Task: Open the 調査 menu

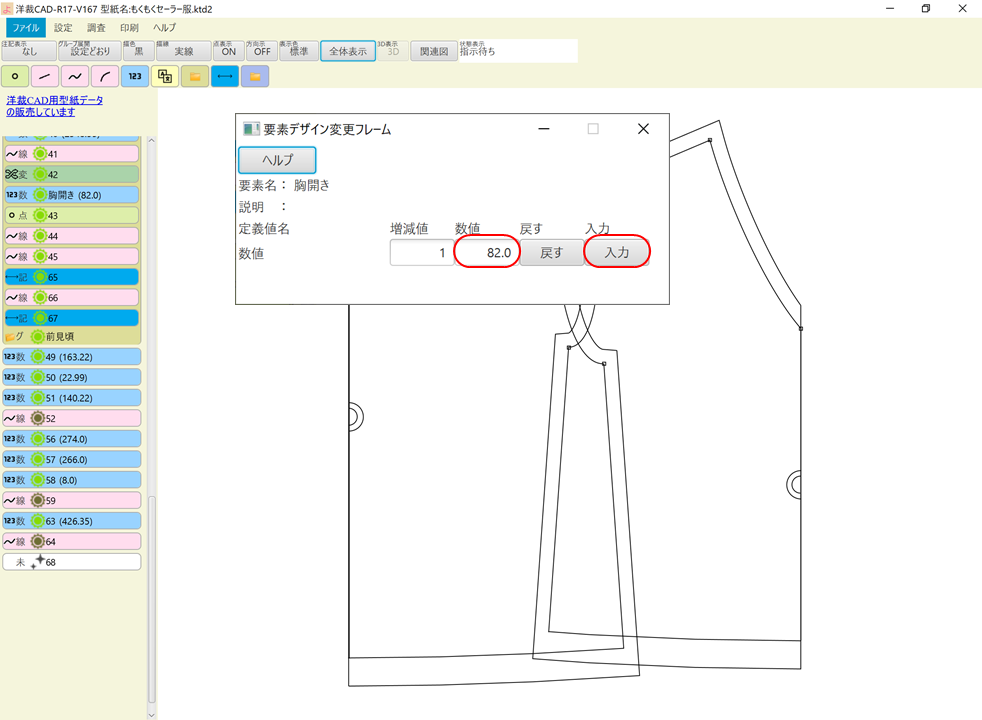Action: tap(95, 28)
